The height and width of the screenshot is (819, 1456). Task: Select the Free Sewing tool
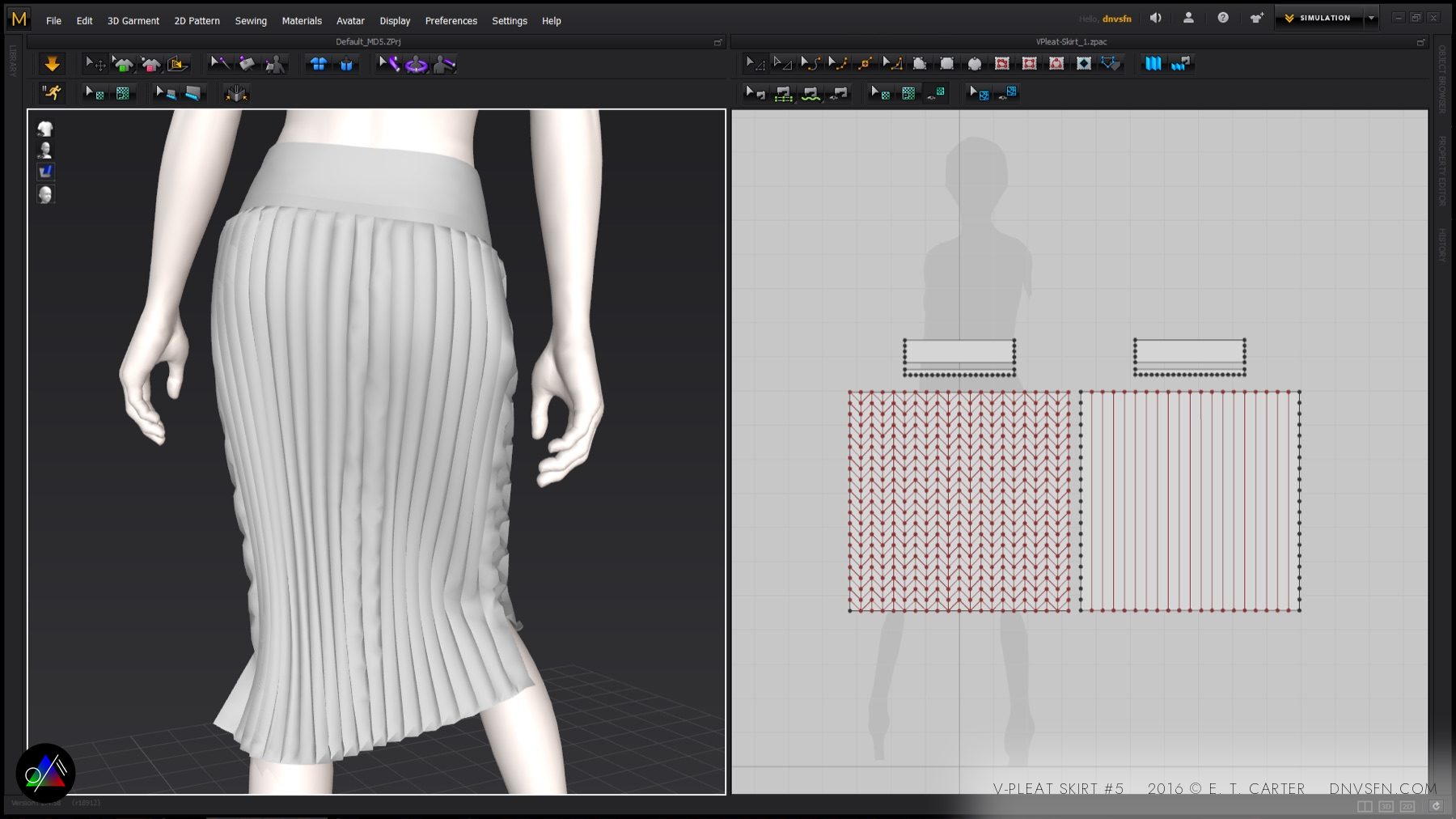pos(811,93)
